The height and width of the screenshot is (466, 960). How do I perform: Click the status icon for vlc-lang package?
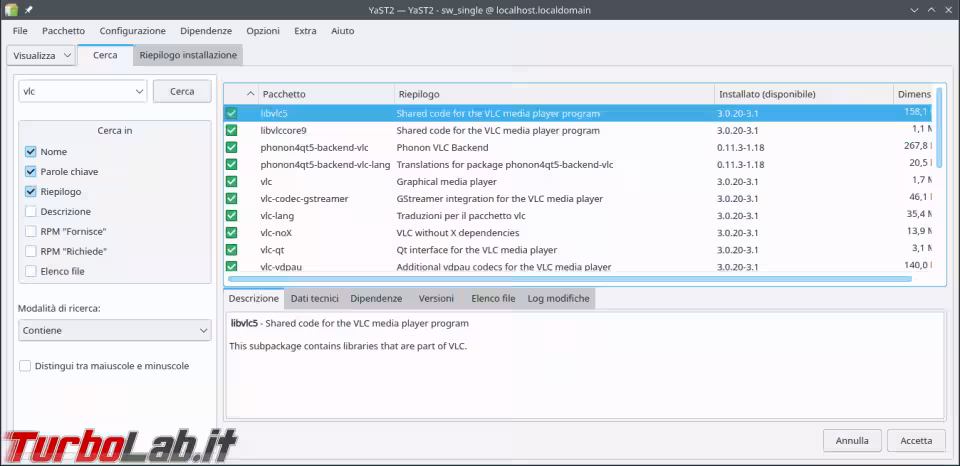click(232, 216)
